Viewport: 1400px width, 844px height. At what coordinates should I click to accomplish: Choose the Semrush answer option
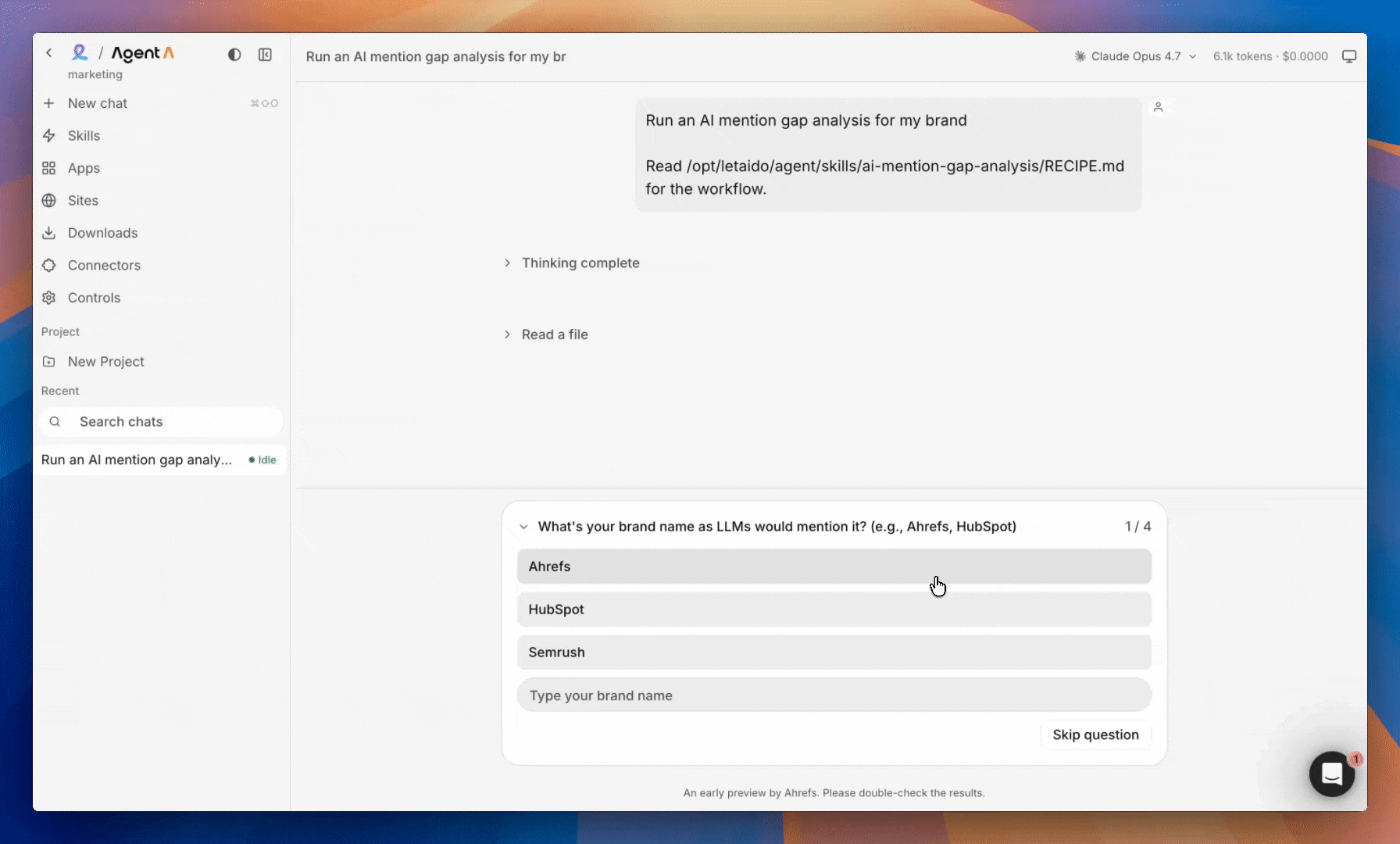(834, 653)
